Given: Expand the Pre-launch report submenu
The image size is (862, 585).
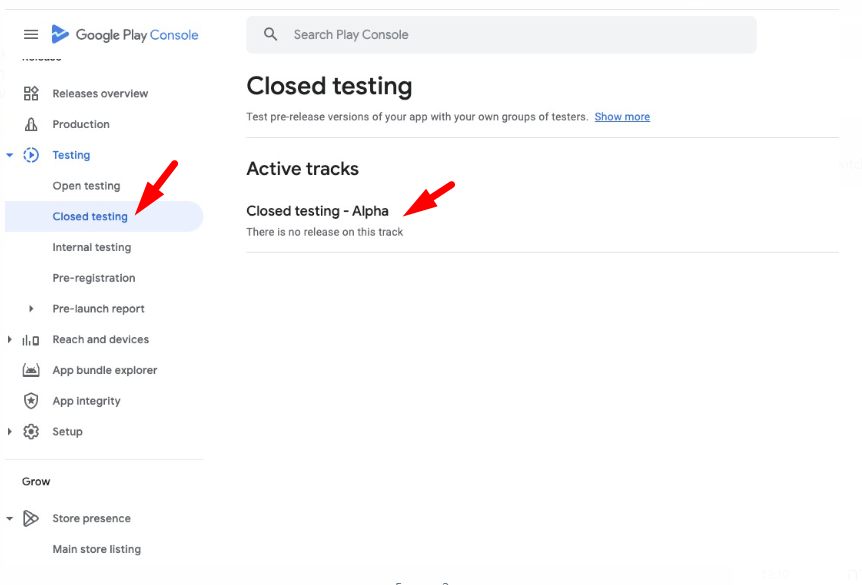Looking at the screenshot, I should tap(31, 309).
